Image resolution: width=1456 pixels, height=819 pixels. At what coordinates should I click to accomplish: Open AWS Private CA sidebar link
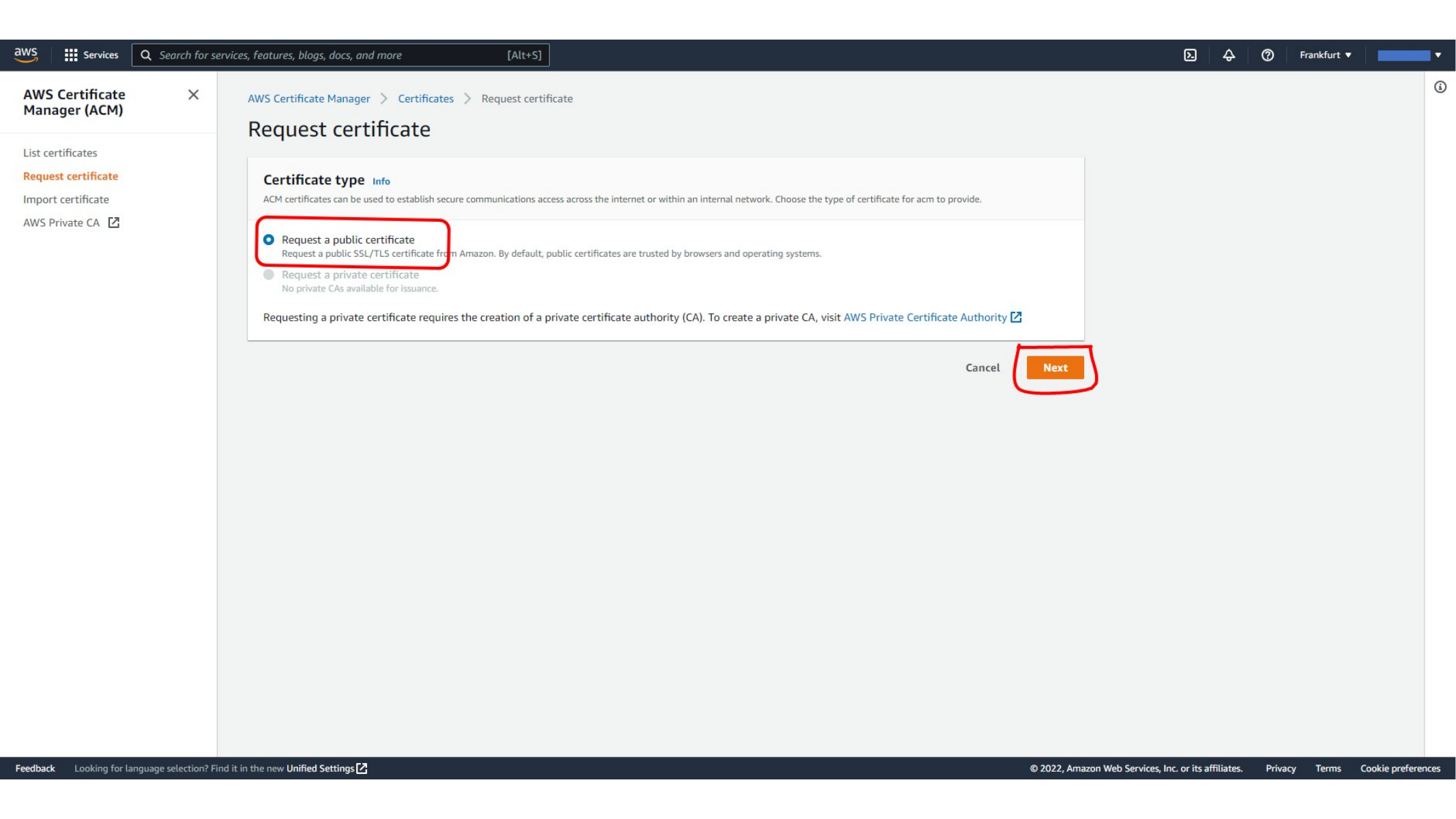[61, 222]
